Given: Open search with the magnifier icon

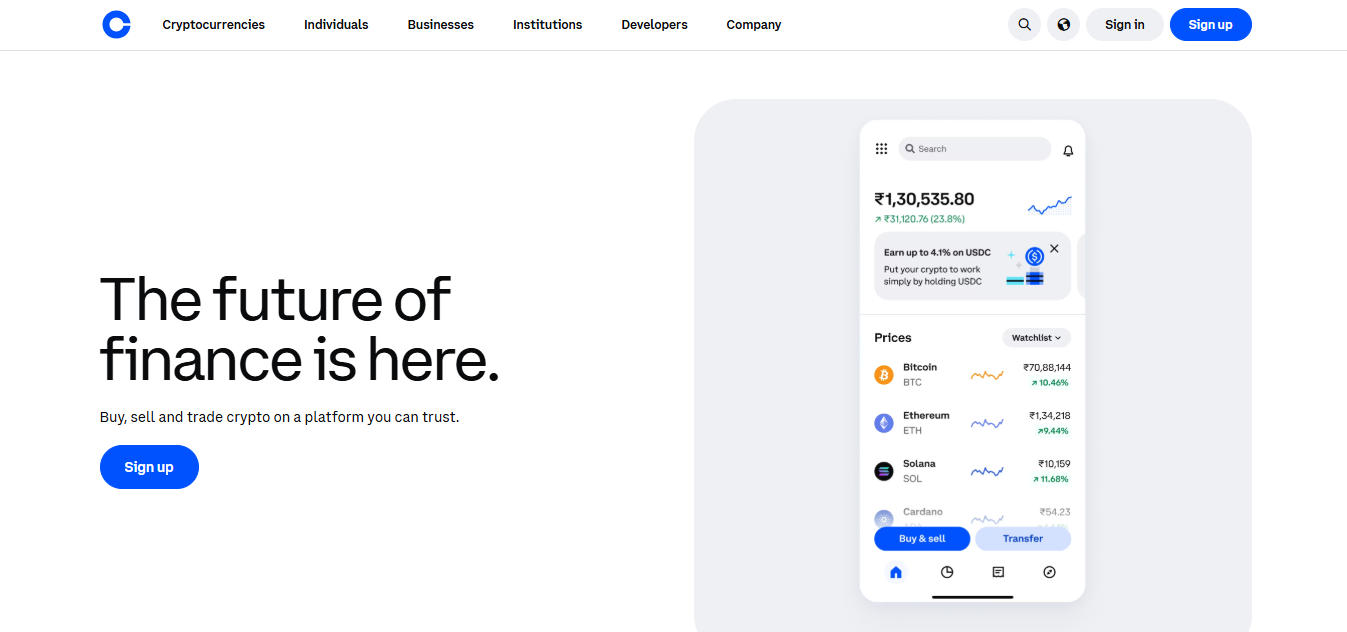Looking at the screenshot, I should (x=1024, y=25).
